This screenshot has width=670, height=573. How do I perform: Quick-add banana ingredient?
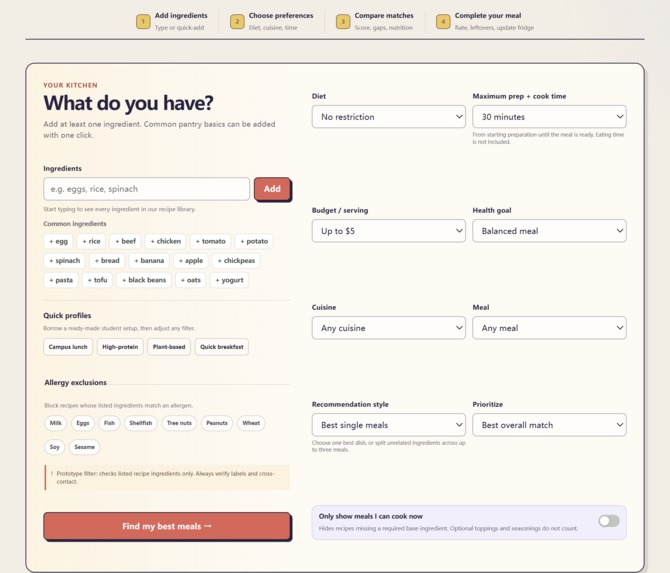point(149,260)
